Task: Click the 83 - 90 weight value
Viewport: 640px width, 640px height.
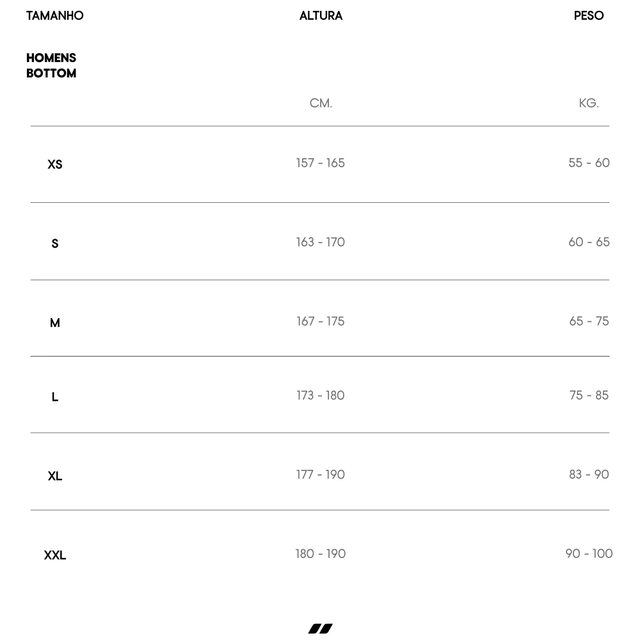Action: [x=589, y=474]
